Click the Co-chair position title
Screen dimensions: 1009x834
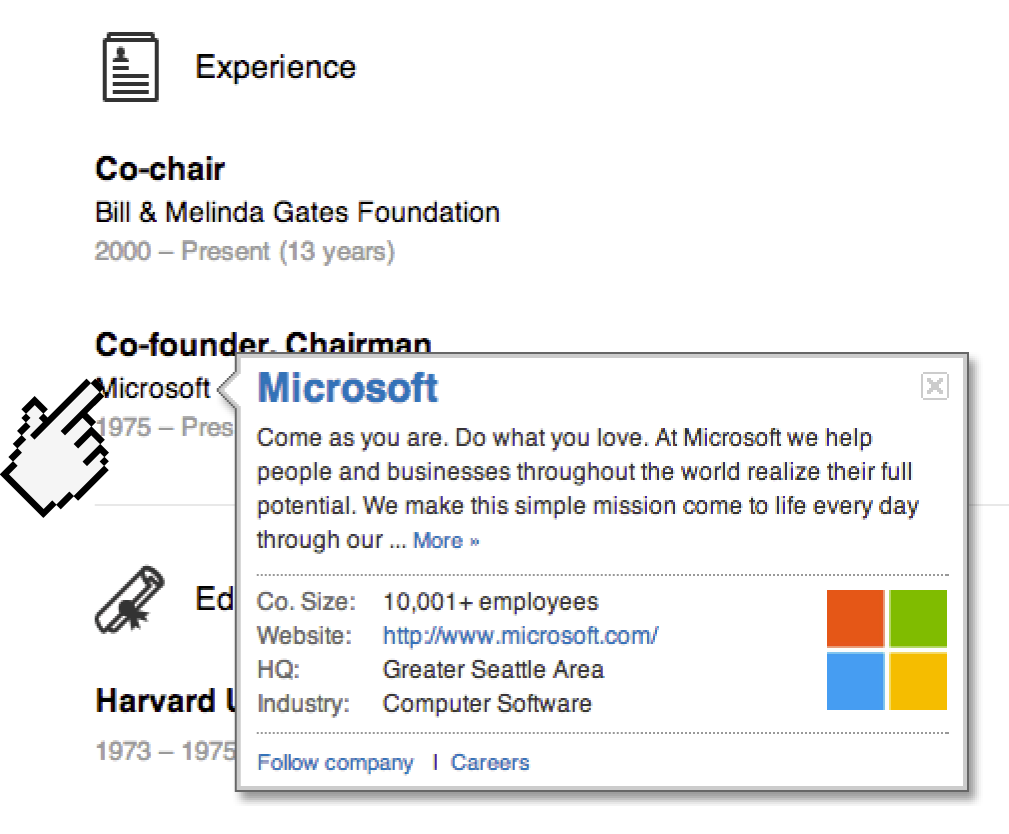click(x=160, y=168)
